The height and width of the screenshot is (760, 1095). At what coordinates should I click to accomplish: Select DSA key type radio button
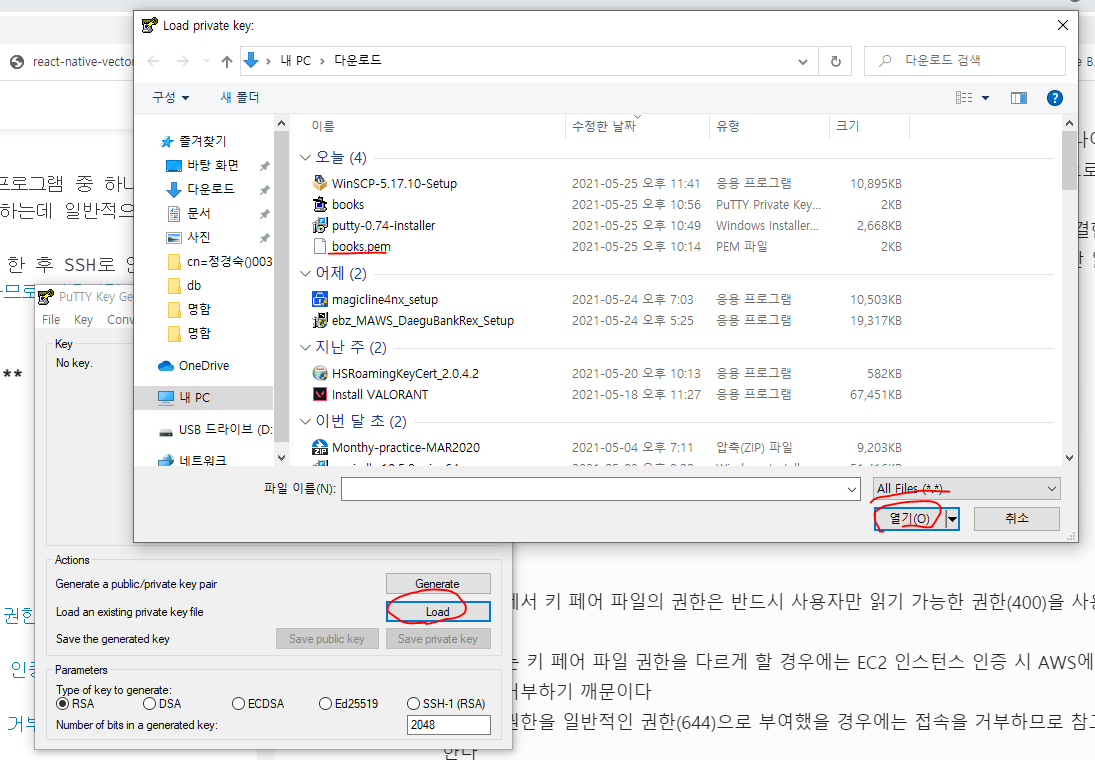click(149, 703)
